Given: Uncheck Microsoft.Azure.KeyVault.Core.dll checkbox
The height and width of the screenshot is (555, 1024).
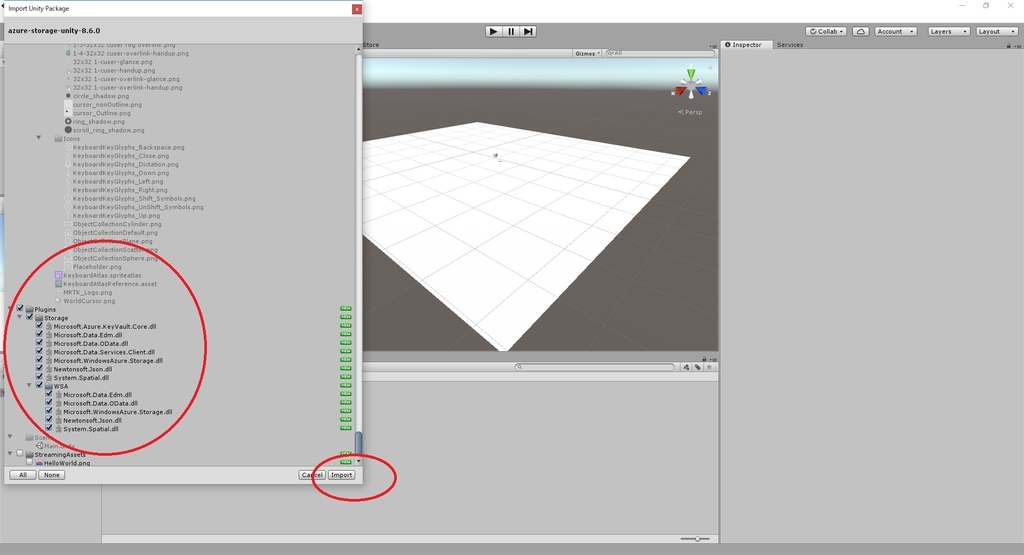Looking at the screenshot, I should pos(39,325).
